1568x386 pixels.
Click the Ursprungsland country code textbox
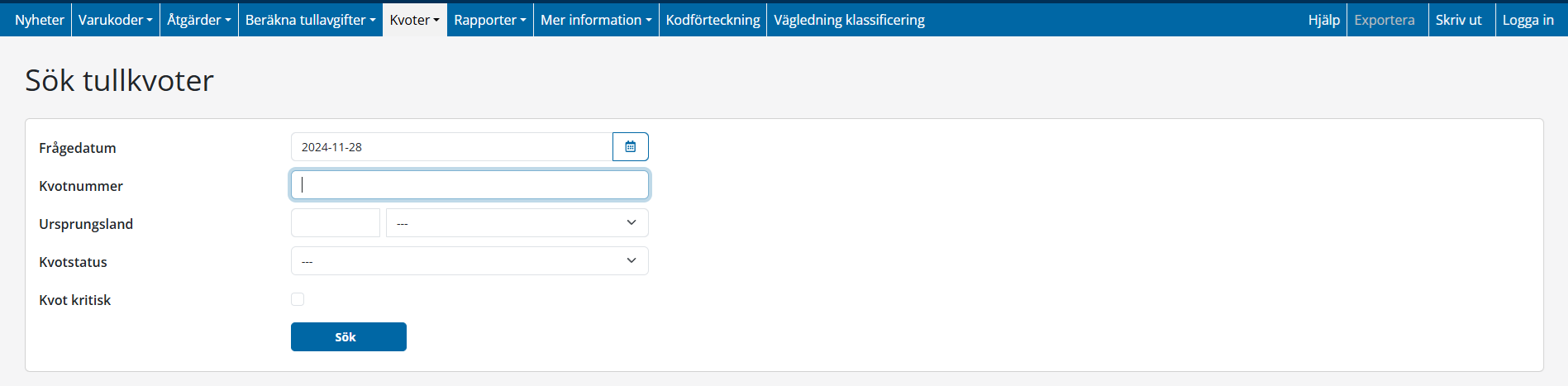(335, 223)
